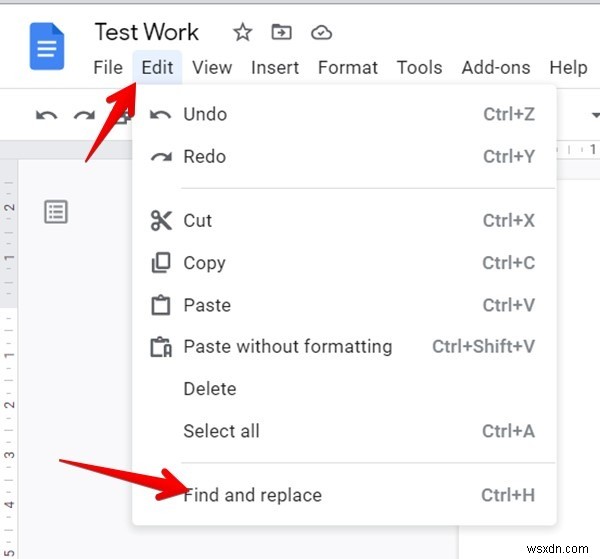Show the document outline icon
The height and width of the screenshot is (559, 600).
56,212
